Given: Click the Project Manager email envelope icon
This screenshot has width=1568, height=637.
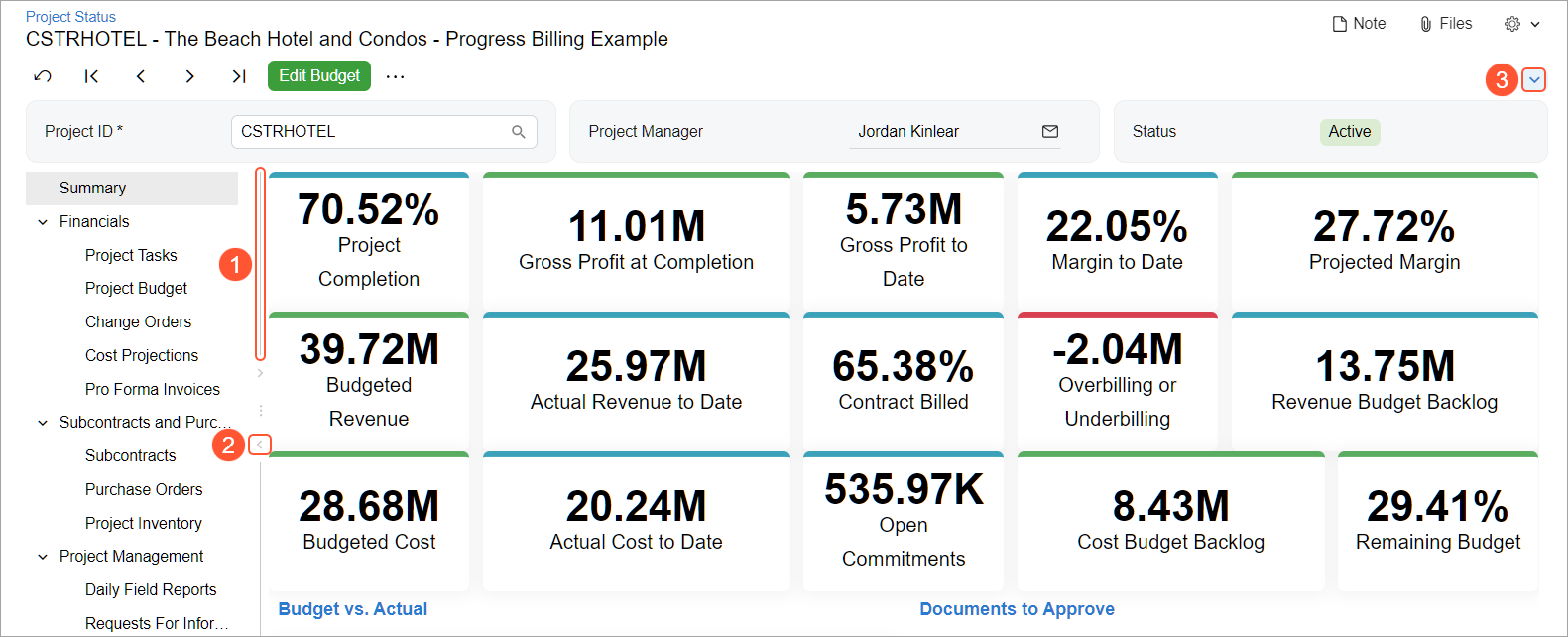Looking at the screenshot, I should click(x=1050, y=132).
